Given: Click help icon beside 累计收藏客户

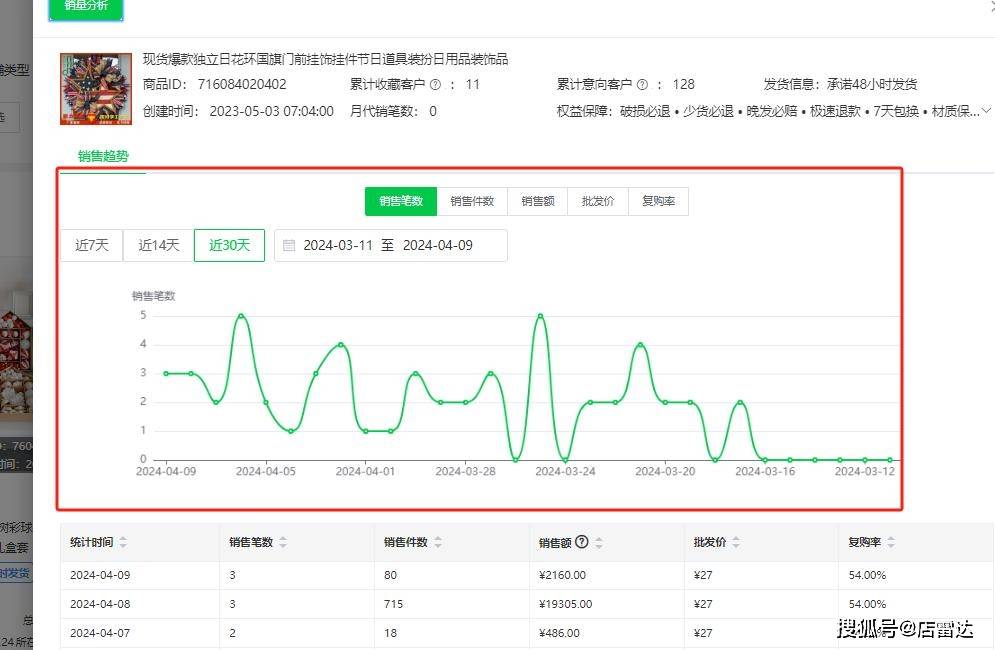Looking at the screenshot, I should point(435,85).
